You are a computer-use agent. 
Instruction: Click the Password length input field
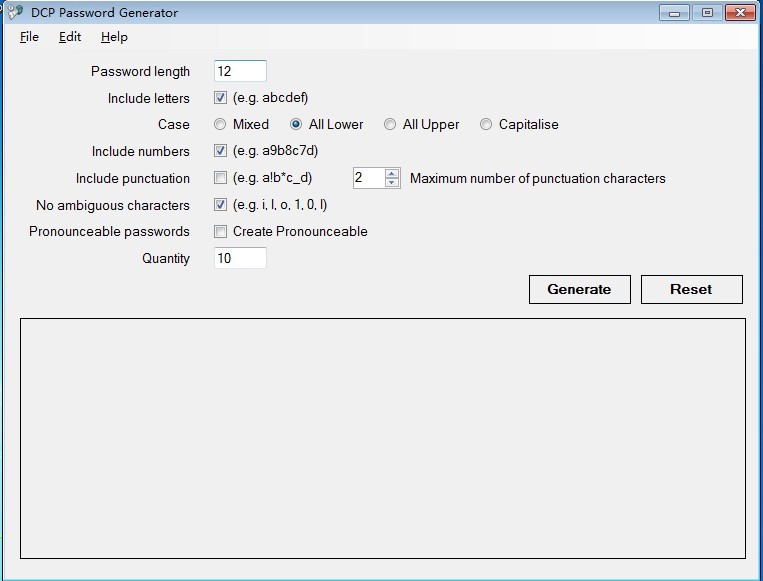click(240, 71)
